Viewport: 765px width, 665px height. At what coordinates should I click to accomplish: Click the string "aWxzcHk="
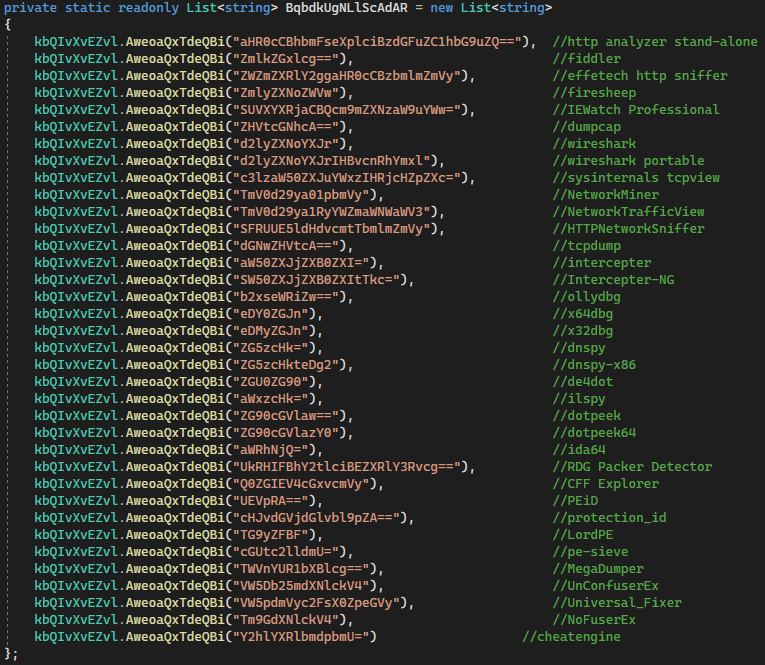tap(271, 399)
